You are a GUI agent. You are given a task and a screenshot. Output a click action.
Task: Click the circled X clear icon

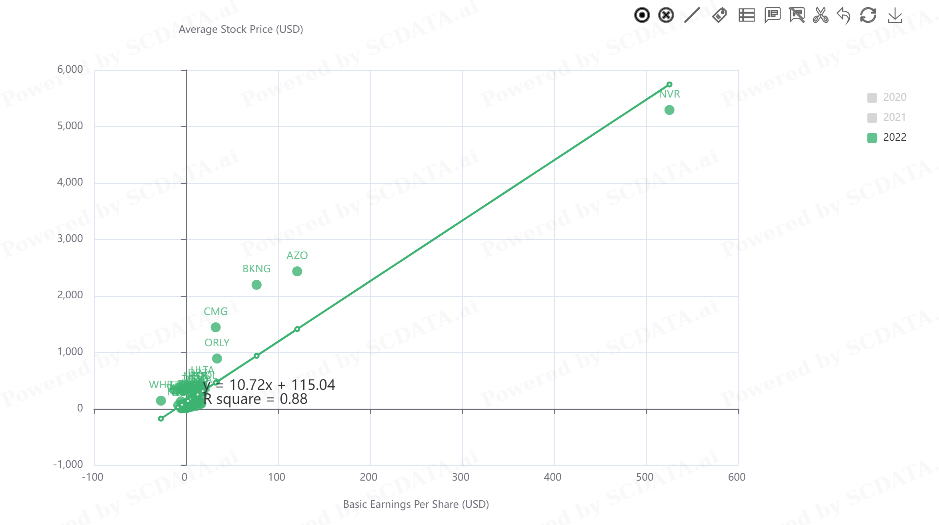click(666, 15)
